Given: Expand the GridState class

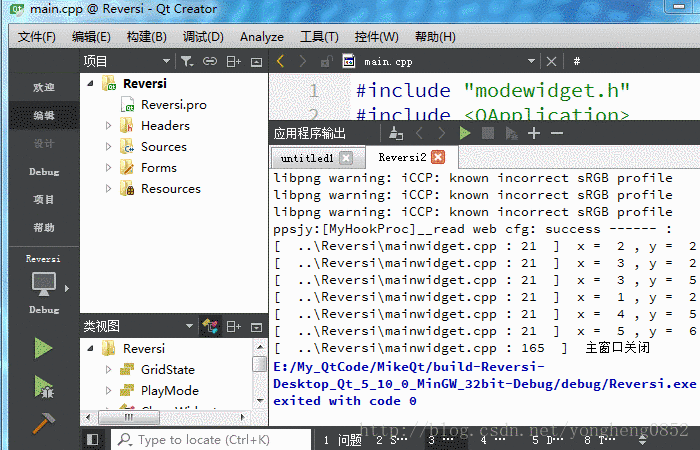Looking at the screenshot, I should 108,370.
